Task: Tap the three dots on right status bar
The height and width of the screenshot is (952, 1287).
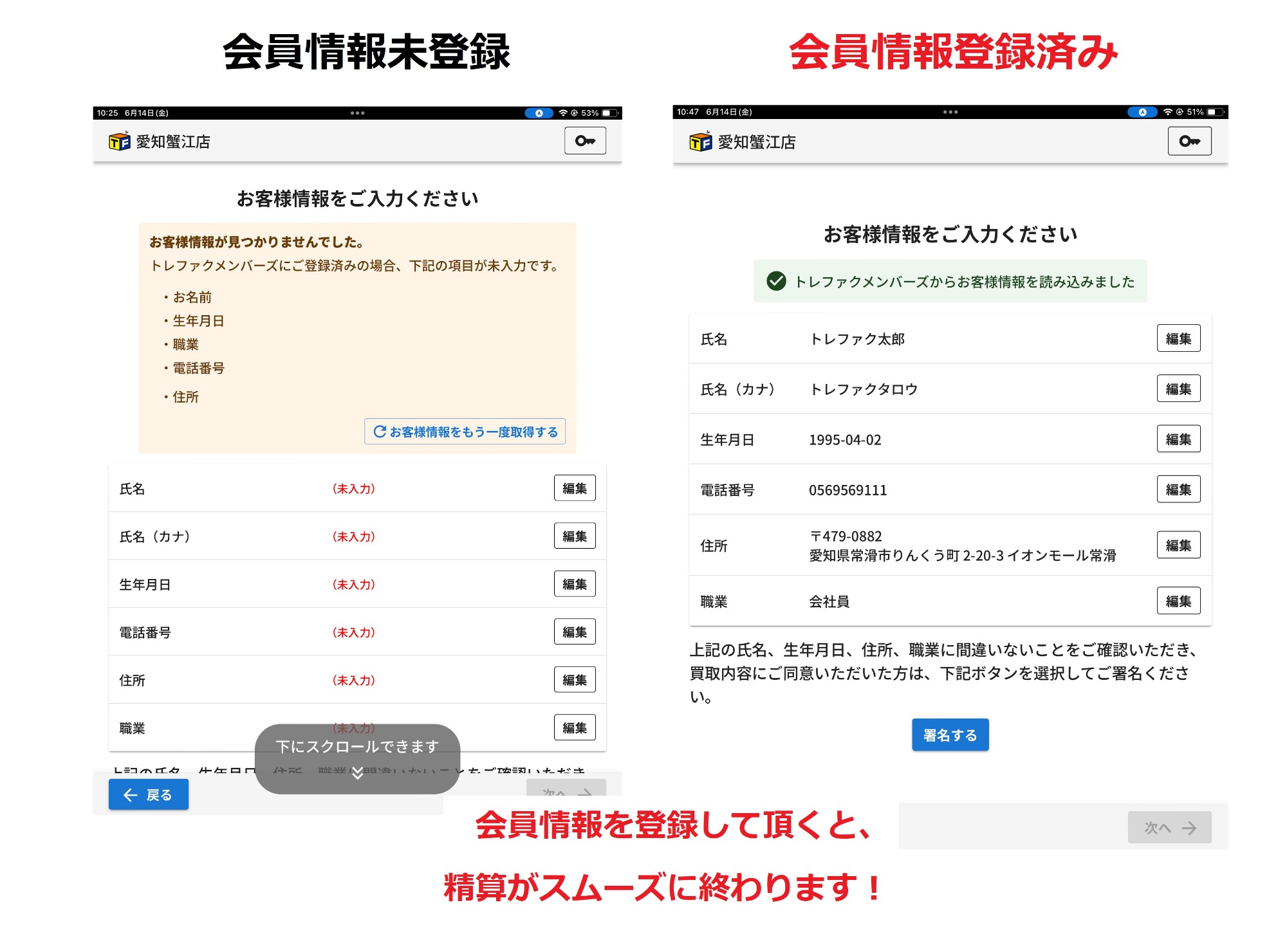Action: coord(950,112)
